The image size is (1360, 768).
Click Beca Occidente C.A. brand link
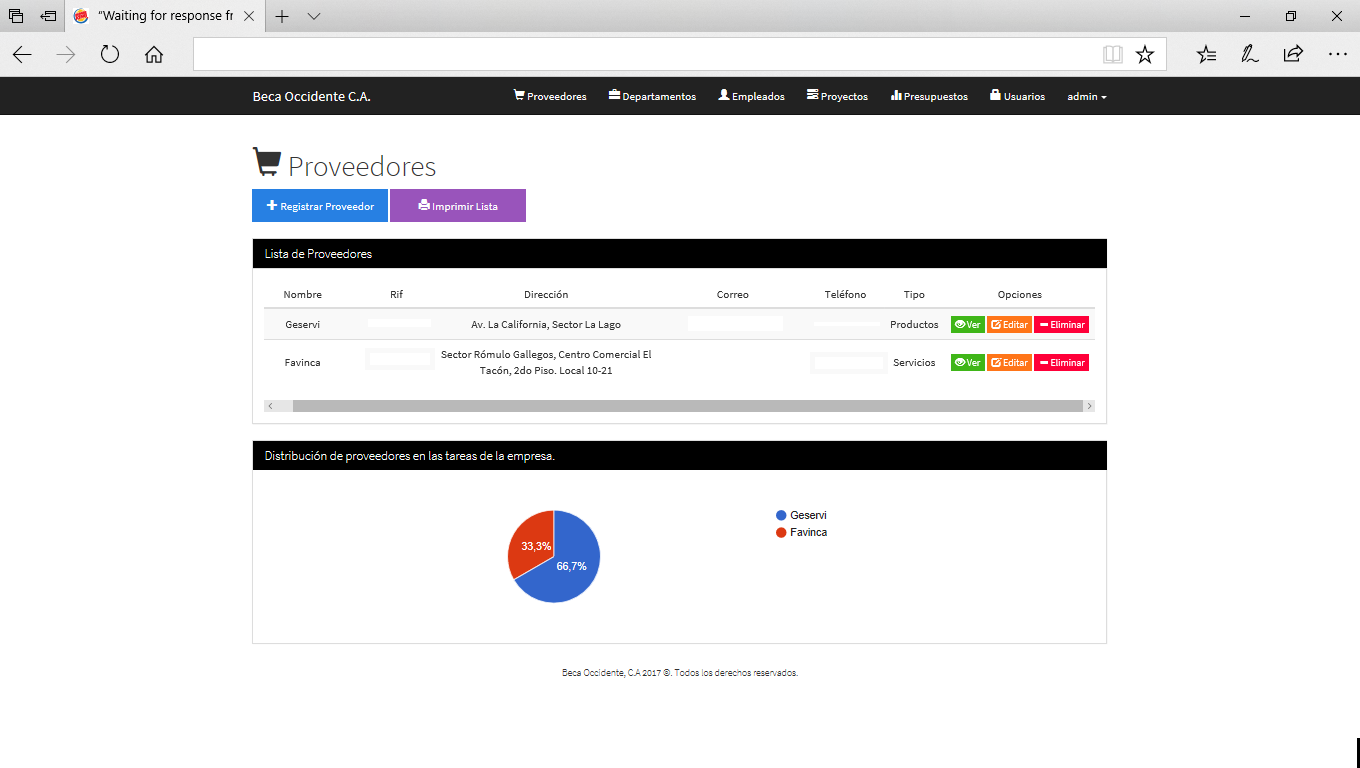coord(311,97)
